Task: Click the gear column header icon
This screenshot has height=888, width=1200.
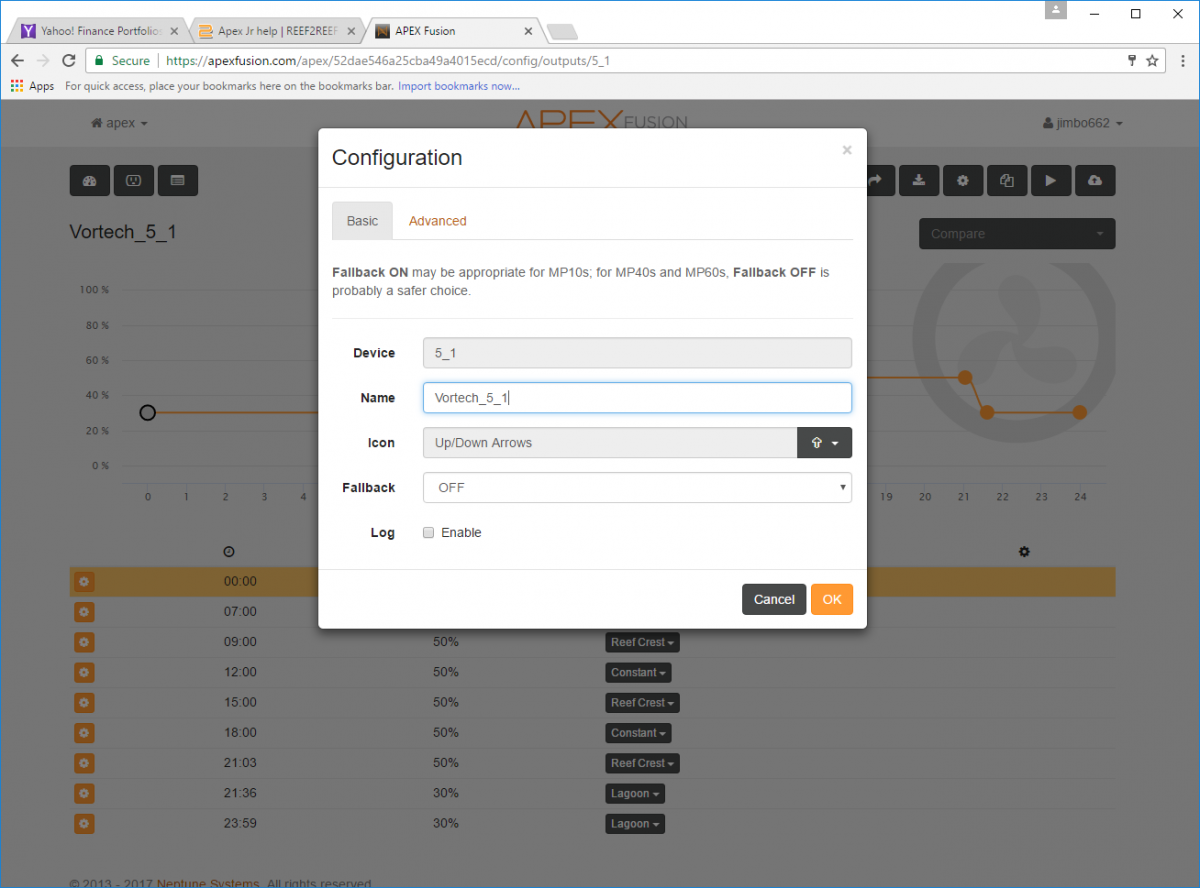Action: (x=1024, y=552)
